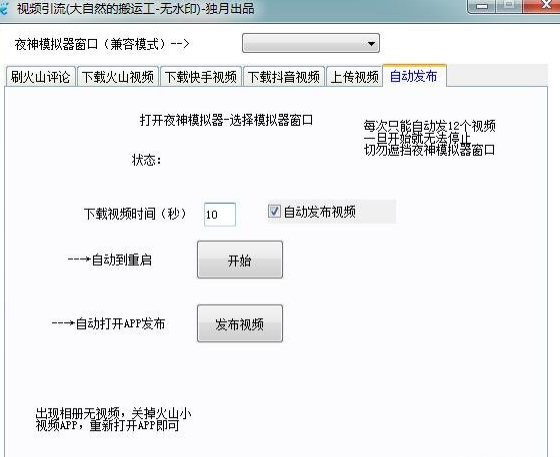Image resolution: width=560 pixels, height=457 pixels.
Task: Go to the 下载抖音视频 tab
Action: click(x=284, y=76)
